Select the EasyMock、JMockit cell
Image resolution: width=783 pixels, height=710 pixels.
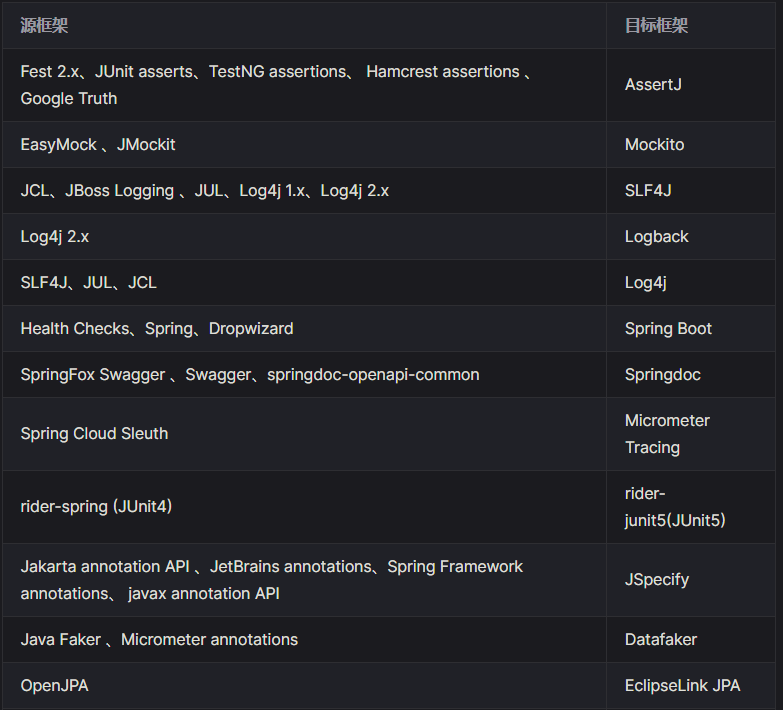click(x=304, y=144)
